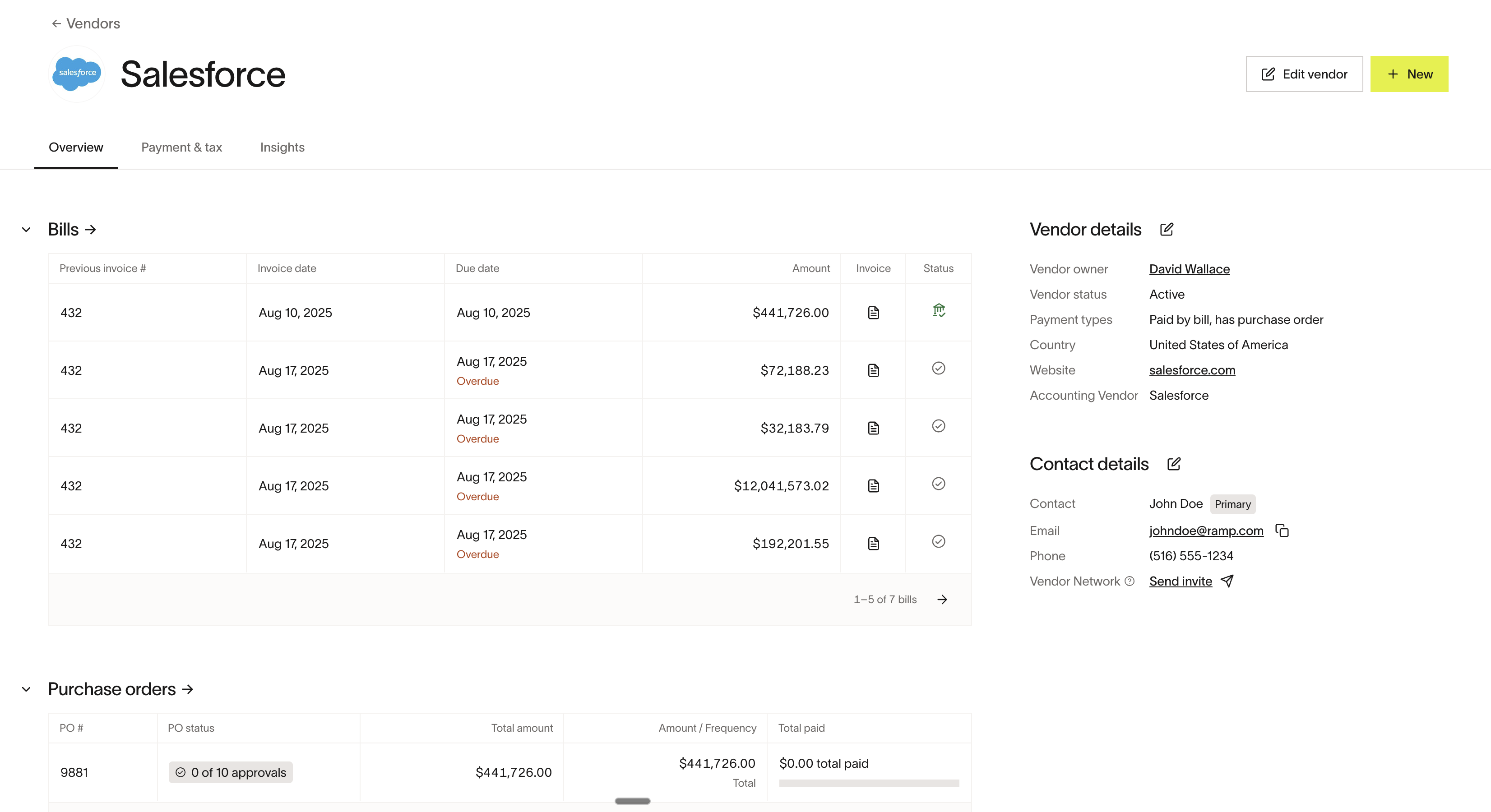Click status check icon of $192,201.55 bill
Screen dimensions: 1491x812
pyautogui.click(x=939, y=541)
